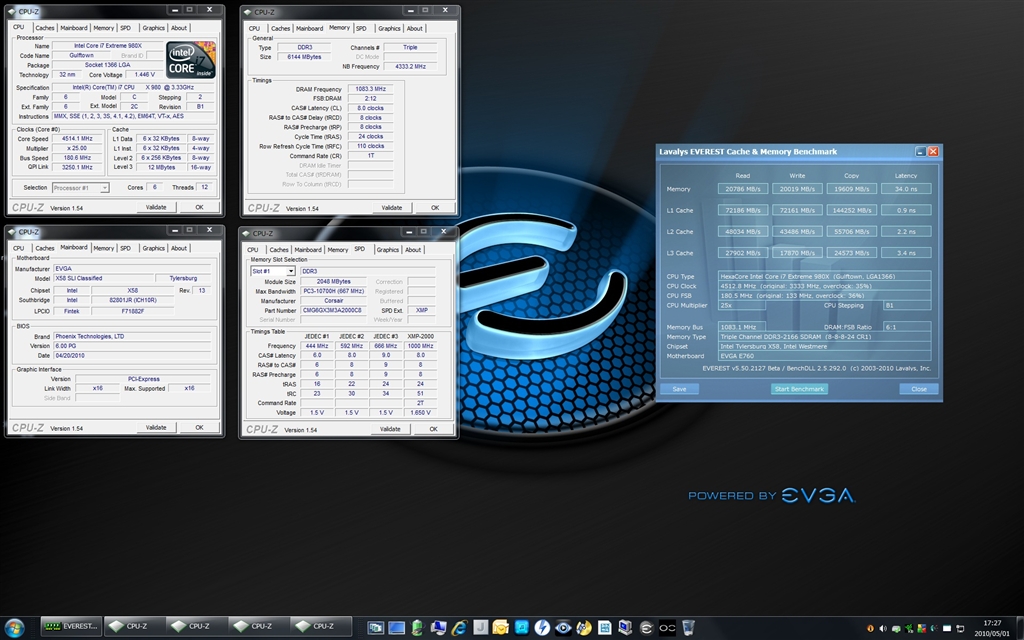Open the EVGA E logo quick launch icon

(x=646, y=628)
